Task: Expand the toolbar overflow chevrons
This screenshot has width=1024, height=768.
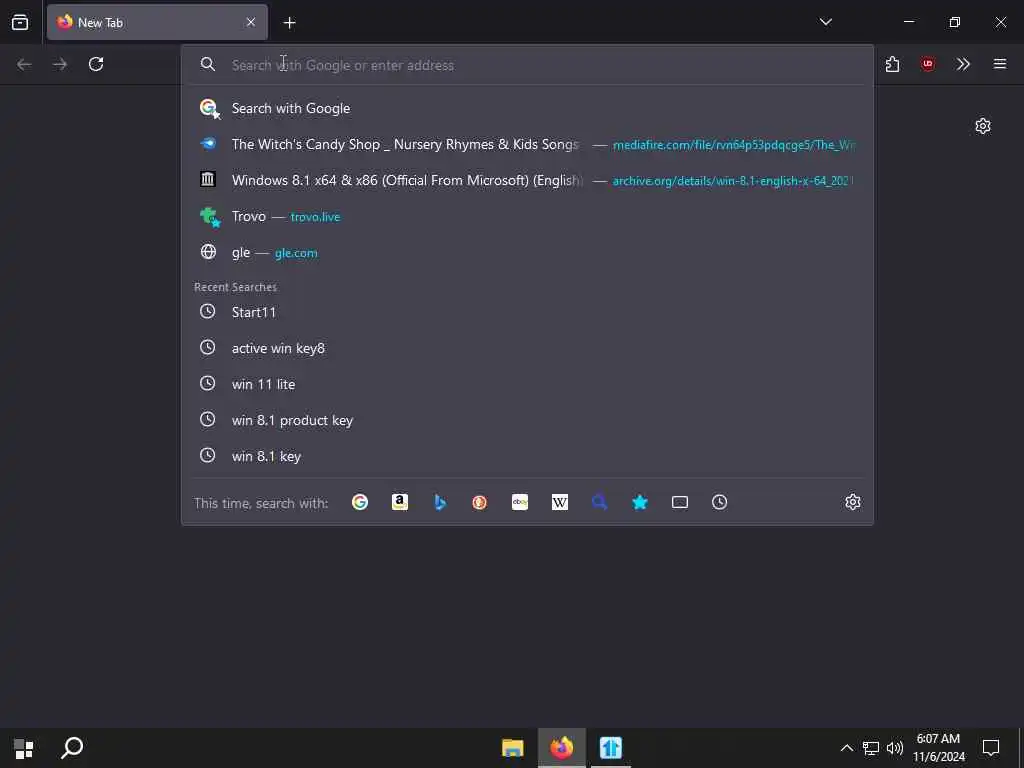Action: coord(963,64)
